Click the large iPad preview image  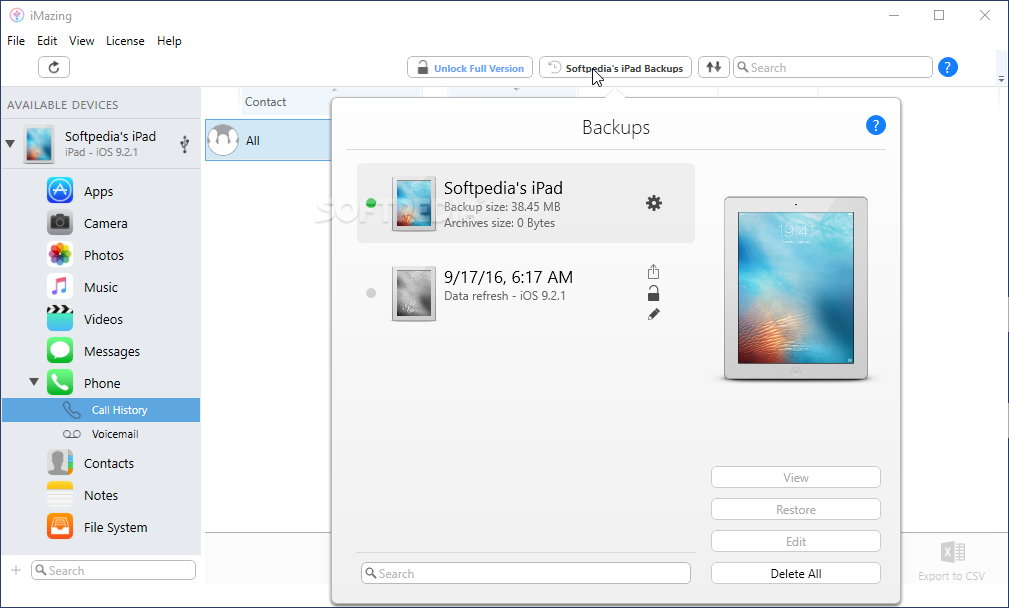tap(795, 289)
